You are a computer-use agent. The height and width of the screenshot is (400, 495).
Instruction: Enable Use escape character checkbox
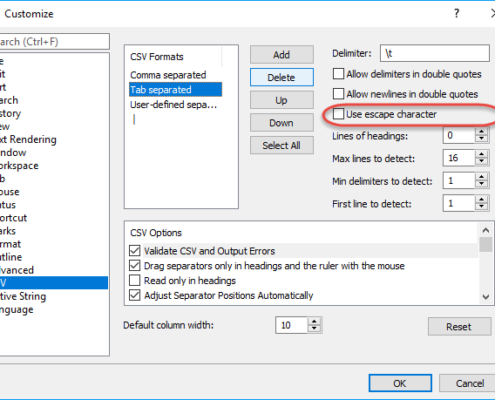[338, 114]
